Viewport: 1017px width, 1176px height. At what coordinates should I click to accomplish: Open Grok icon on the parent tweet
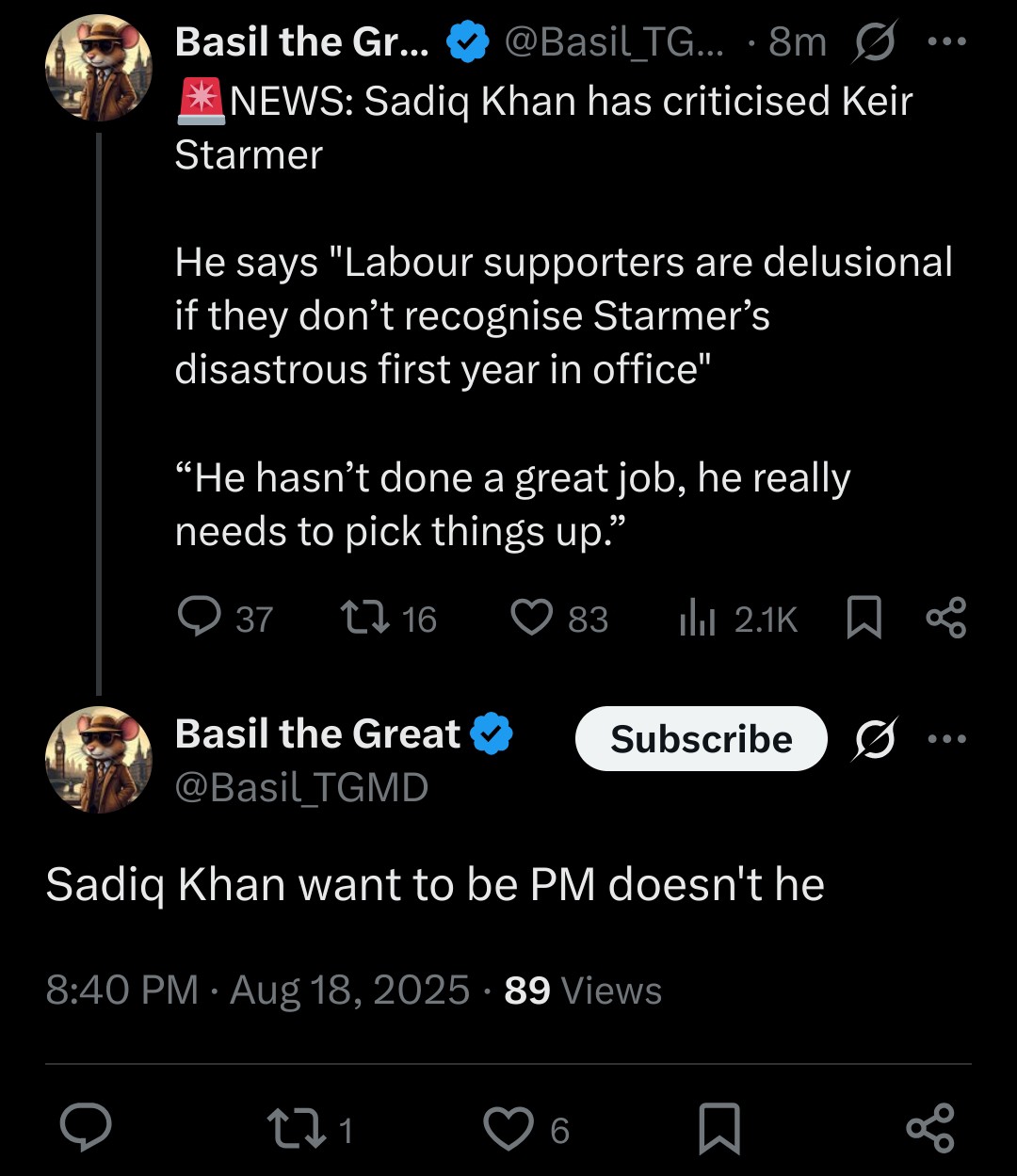(x=876, y=42)
